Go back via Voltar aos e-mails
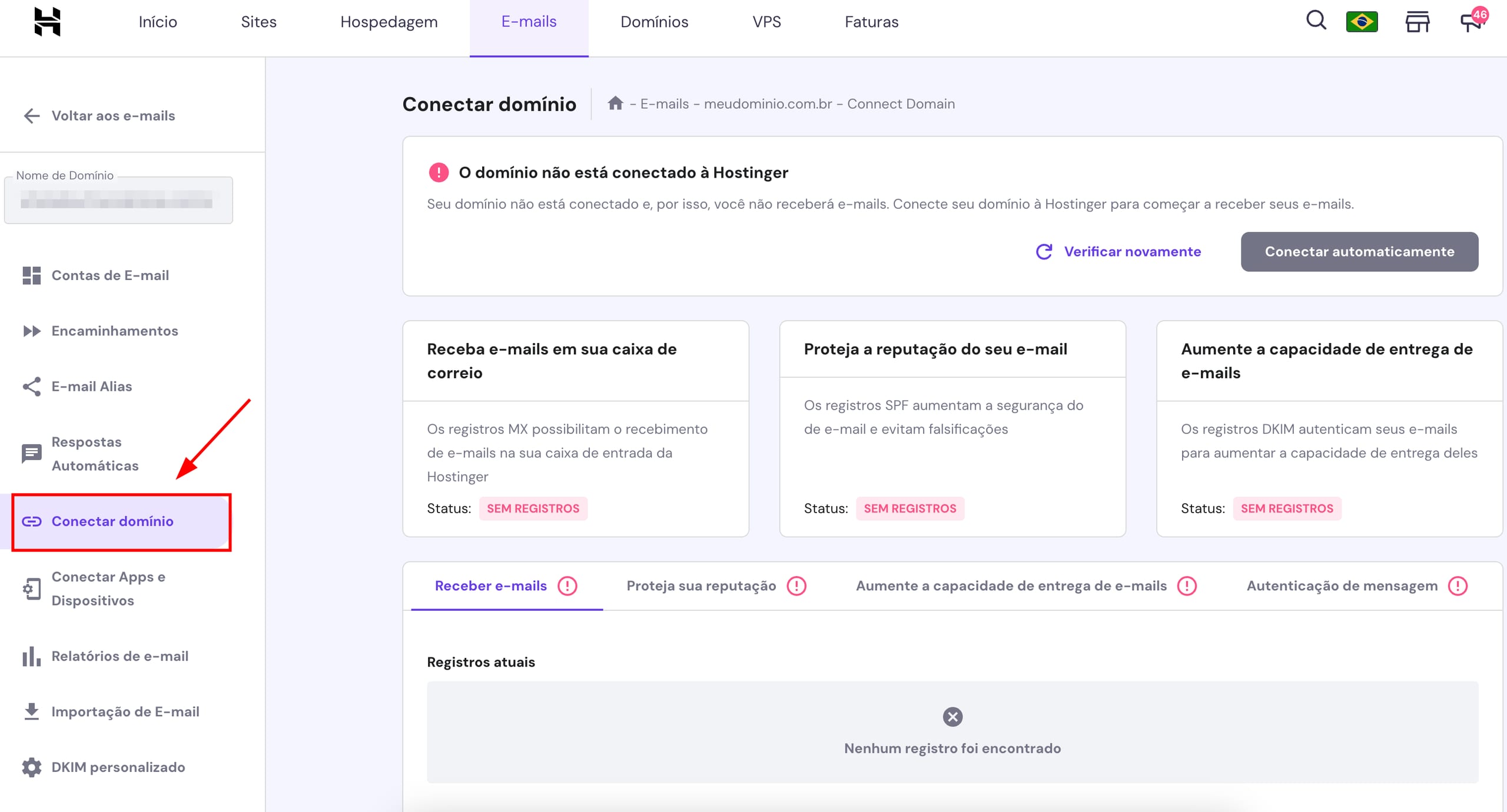 [x=113, y=115]
